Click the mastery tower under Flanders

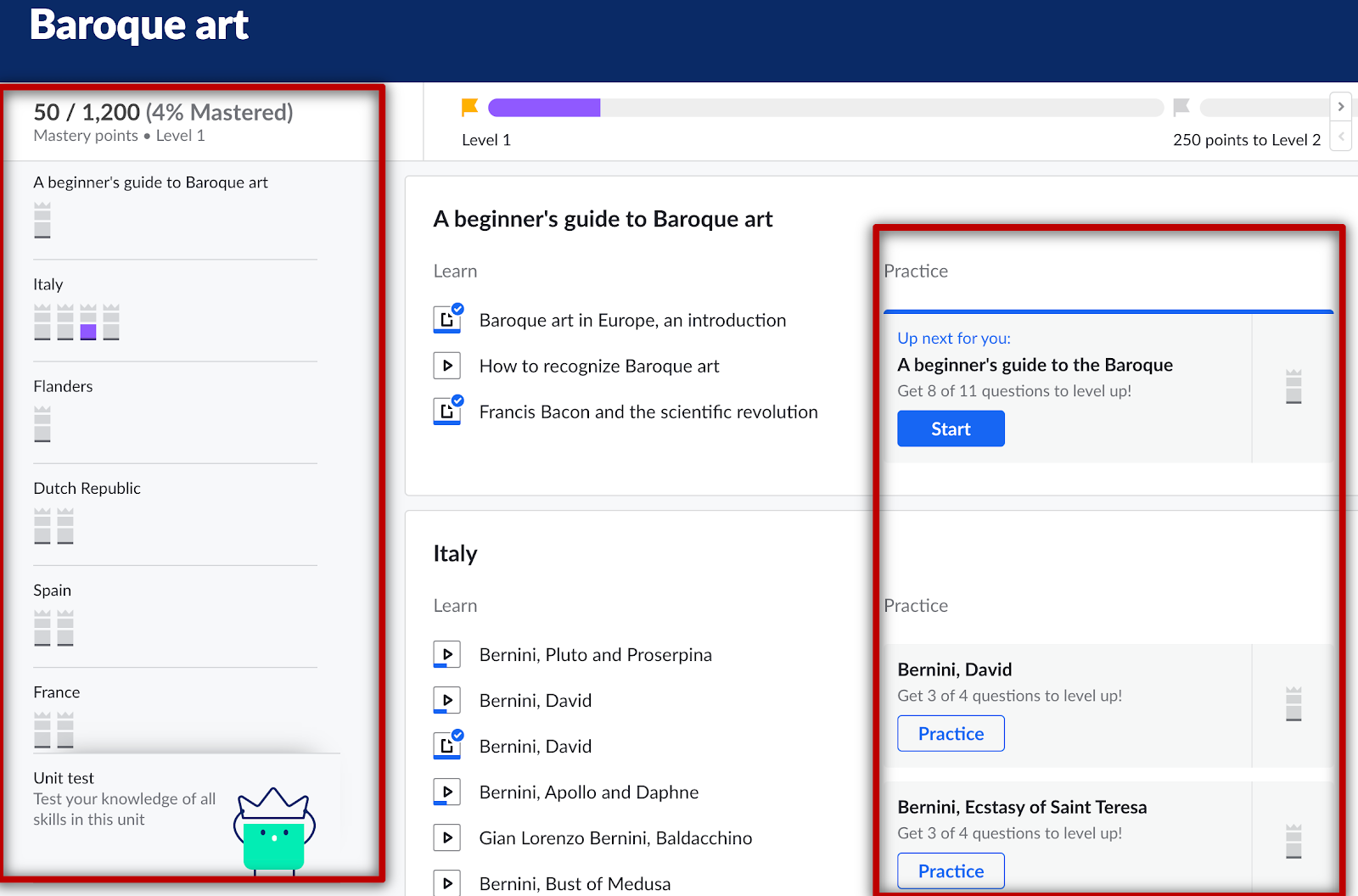point(42,424)
